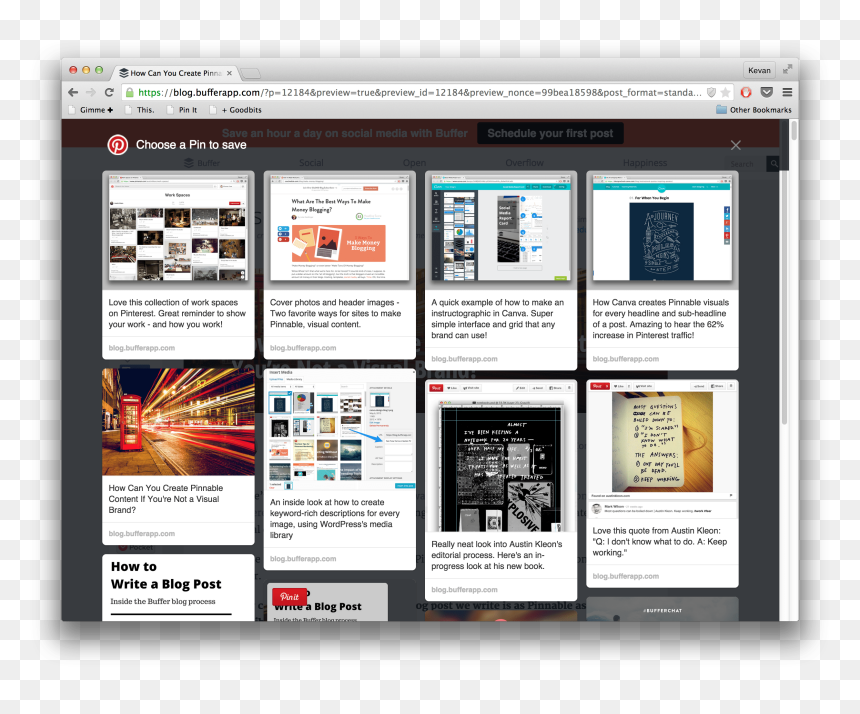Click the shield icon in the address bar
Viewport: 860px width, 714px height.
pyautogui.click(x=711, y=92)
